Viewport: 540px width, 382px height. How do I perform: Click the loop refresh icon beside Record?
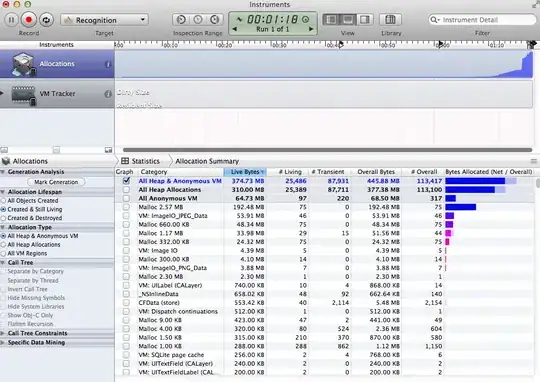[x=46, y=20]
